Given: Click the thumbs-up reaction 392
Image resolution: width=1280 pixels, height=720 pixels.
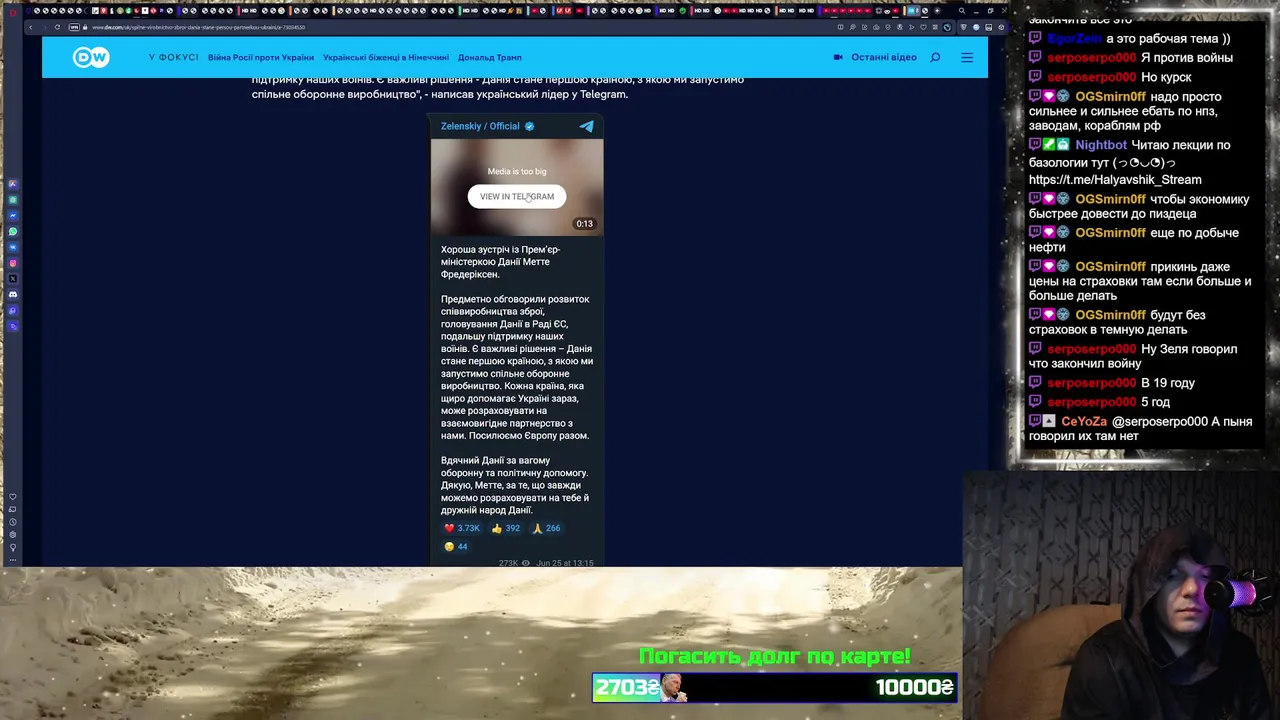Looking at the screenshot, I should (505, 528).
